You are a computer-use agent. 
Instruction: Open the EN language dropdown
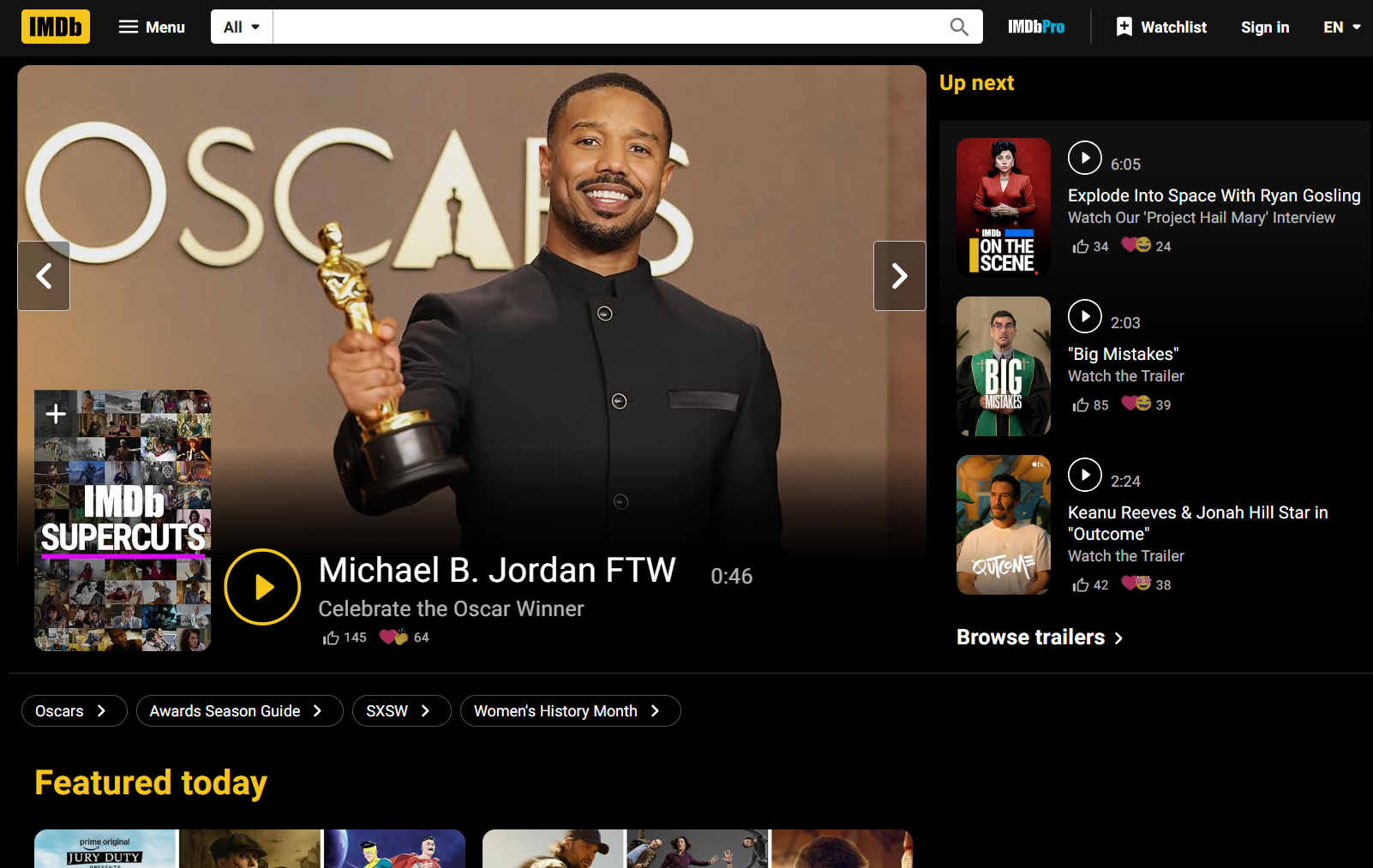(x=1341, y=27)
